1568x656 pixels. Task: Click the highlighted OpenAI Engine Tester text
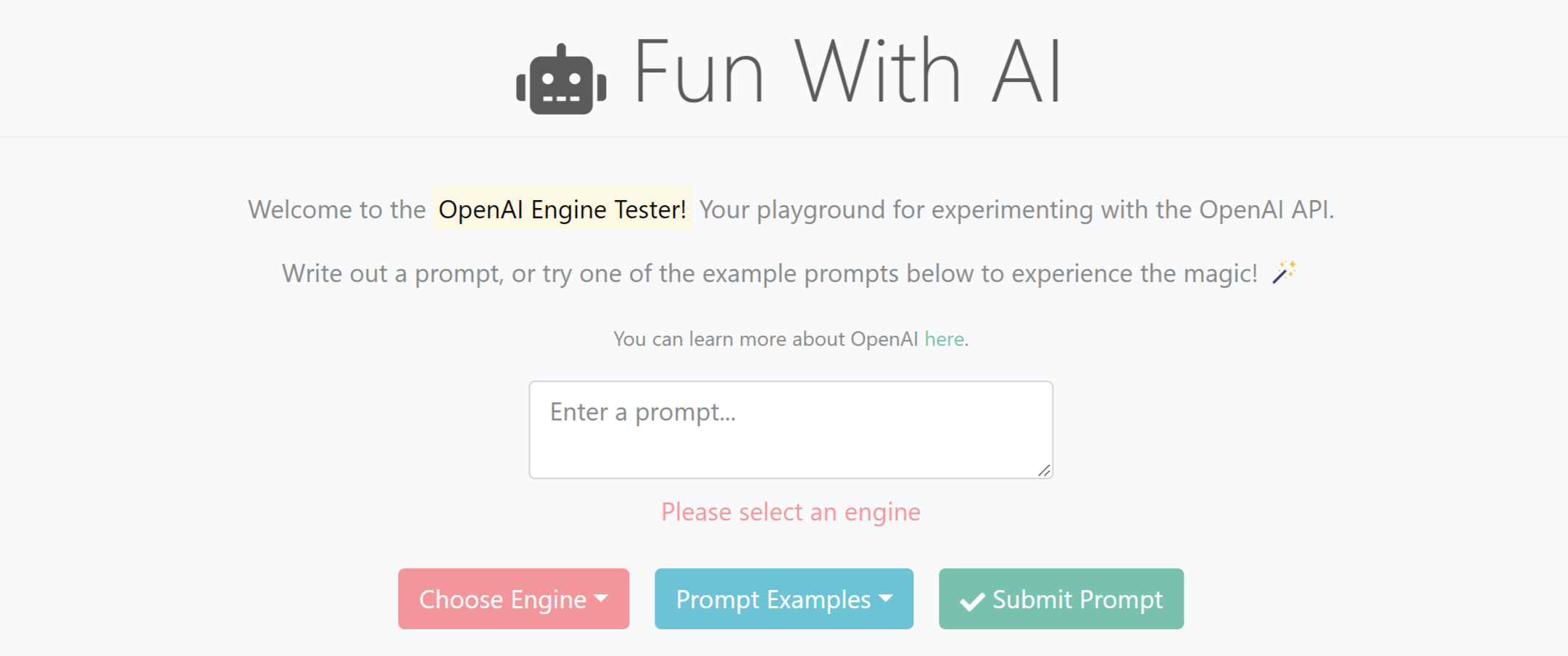(x=562, y=209)
